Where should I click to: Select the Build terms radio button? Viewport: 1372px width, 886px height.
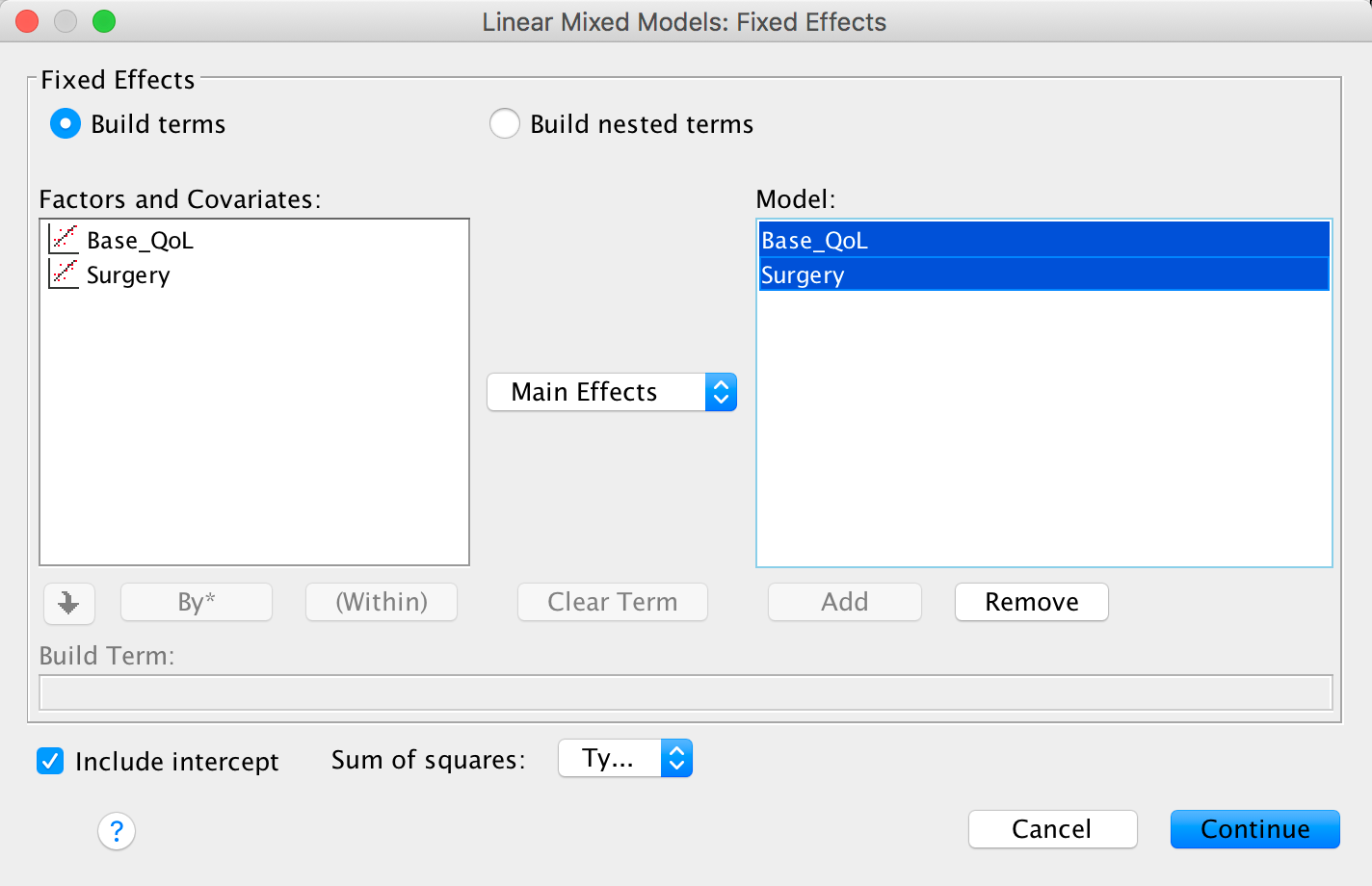pyautogui.click(x=66, y=124)
